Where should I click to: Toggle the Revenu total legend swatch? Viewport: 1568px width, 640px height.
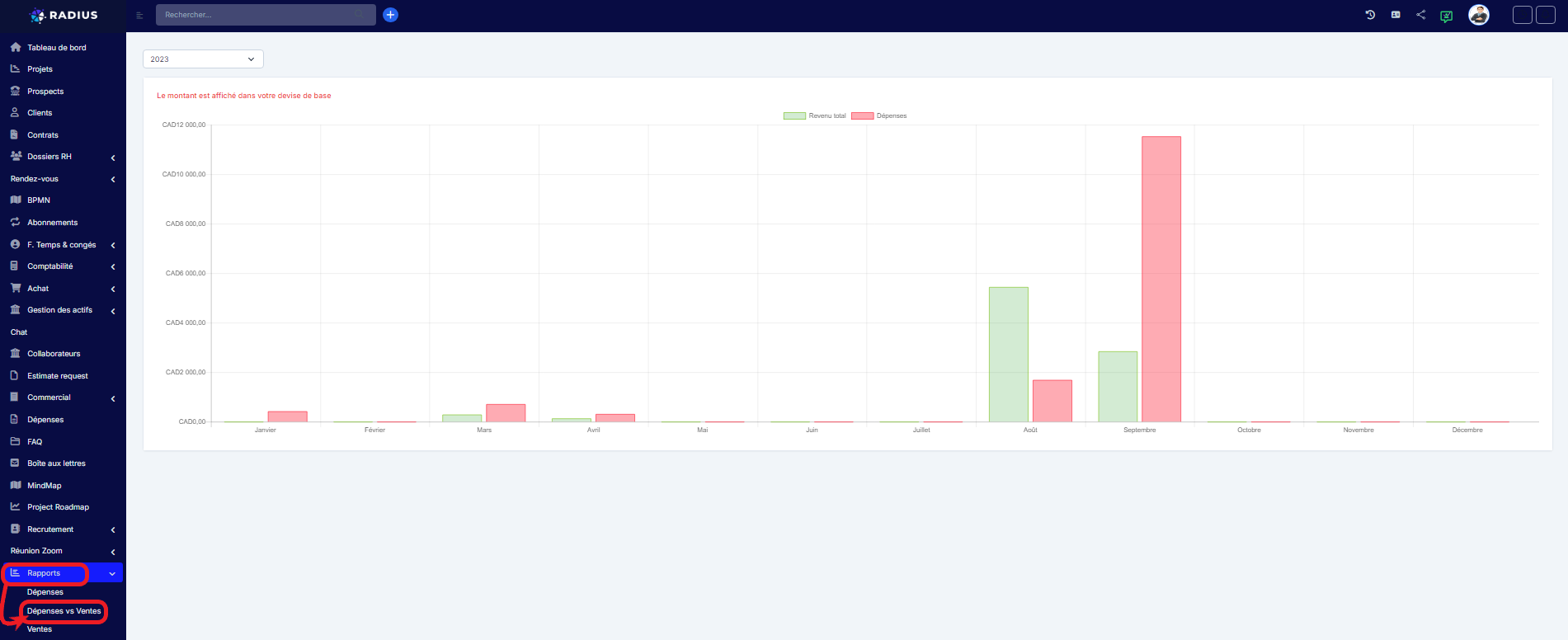point(794,115)
